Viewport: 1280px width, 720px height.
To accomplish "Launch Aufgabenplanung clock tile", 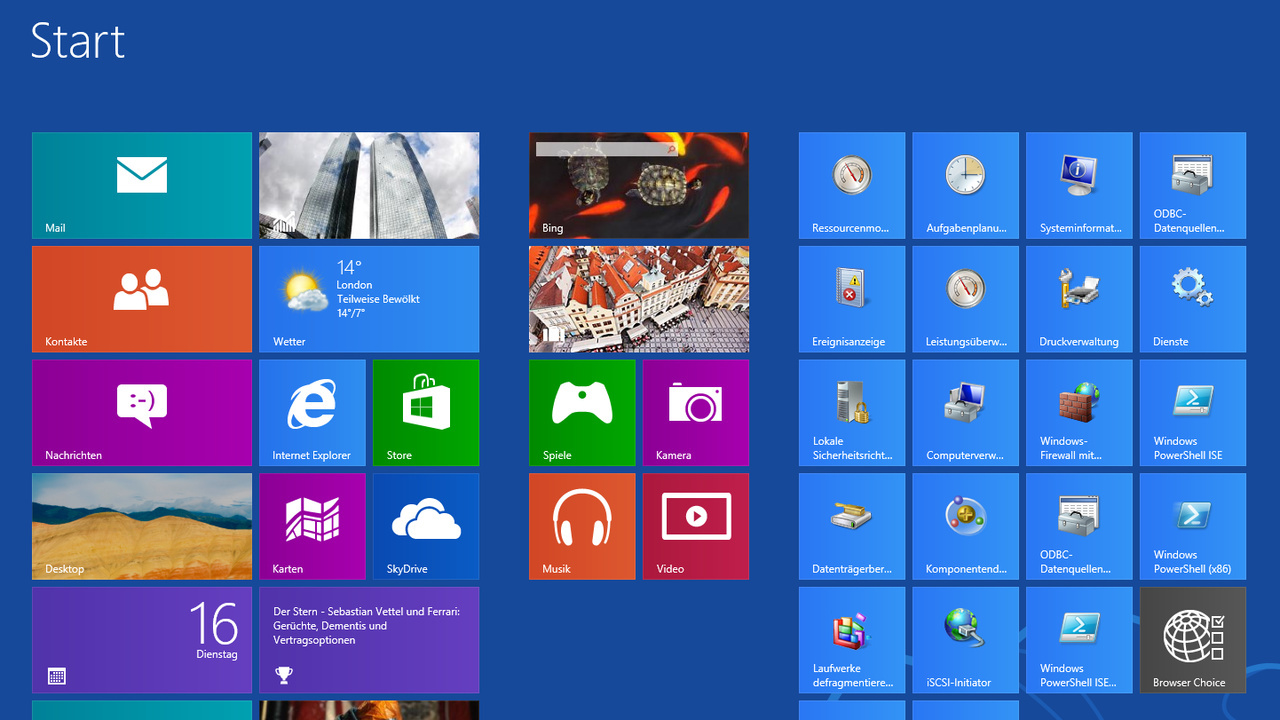I will click(x=966, y=186).
